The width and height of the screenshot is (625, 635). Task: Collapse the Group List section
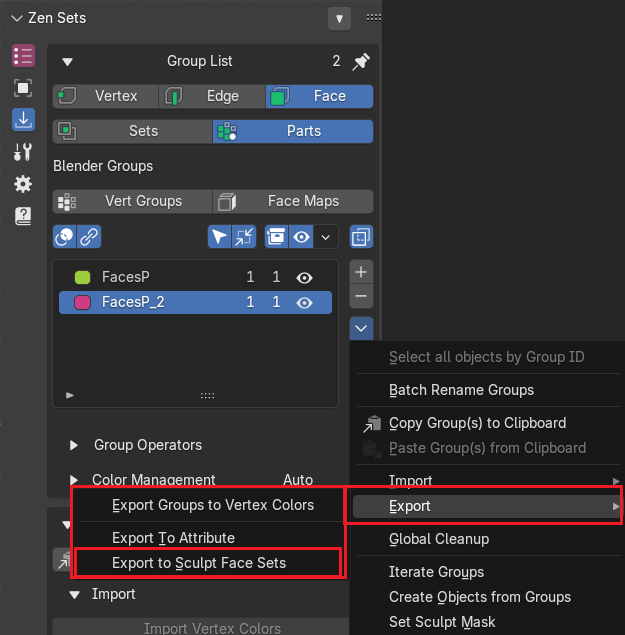point(67,62)
